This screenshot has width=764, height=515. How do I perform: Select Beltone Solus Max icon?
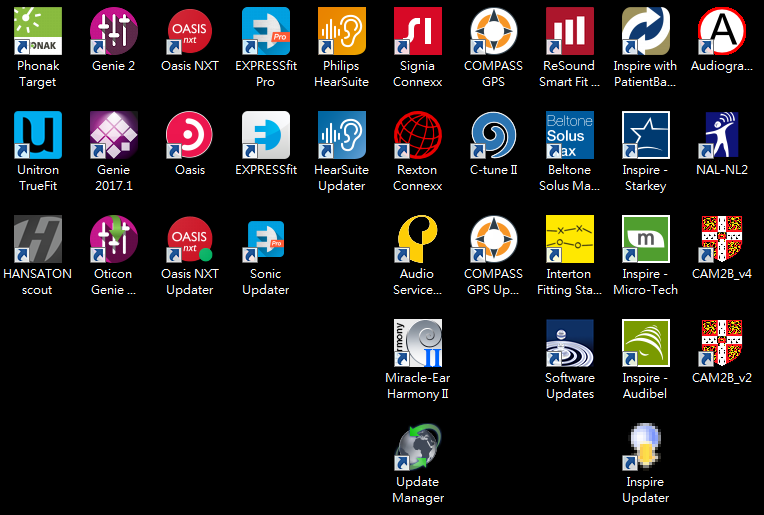click(570, 135)
